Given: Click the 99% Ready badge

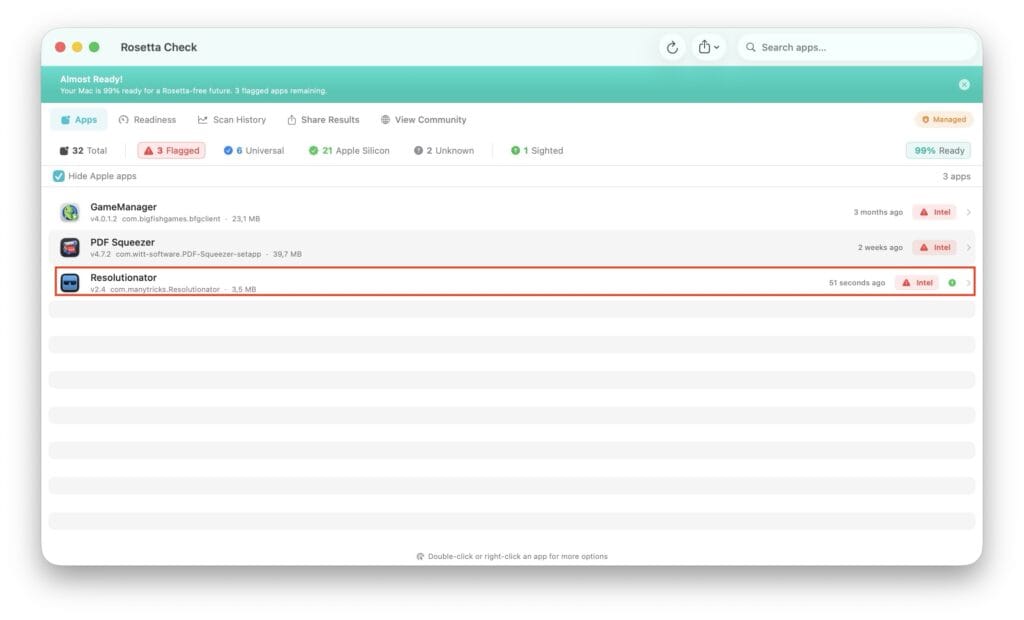Looking at the screenshot, I should click(938, 150).
